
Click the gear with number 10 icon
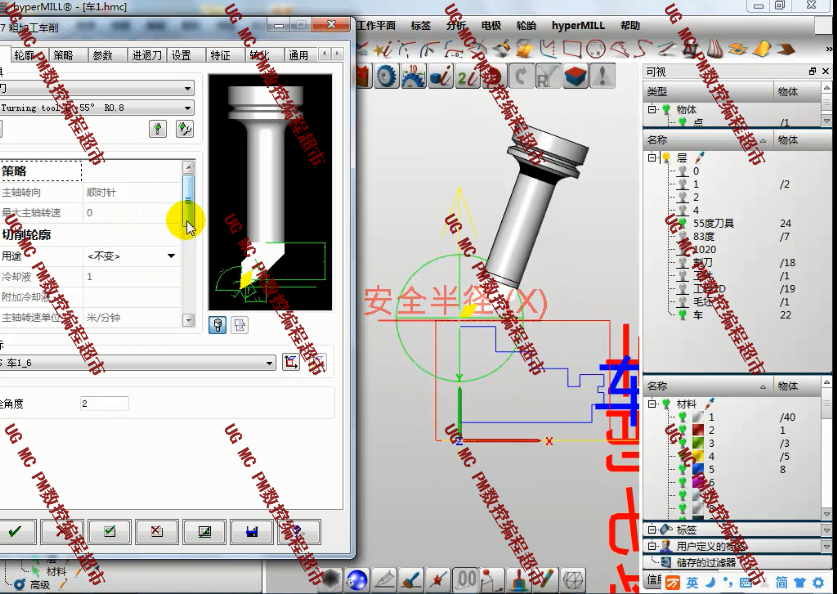pyautogui.click(x=413, y=77)
